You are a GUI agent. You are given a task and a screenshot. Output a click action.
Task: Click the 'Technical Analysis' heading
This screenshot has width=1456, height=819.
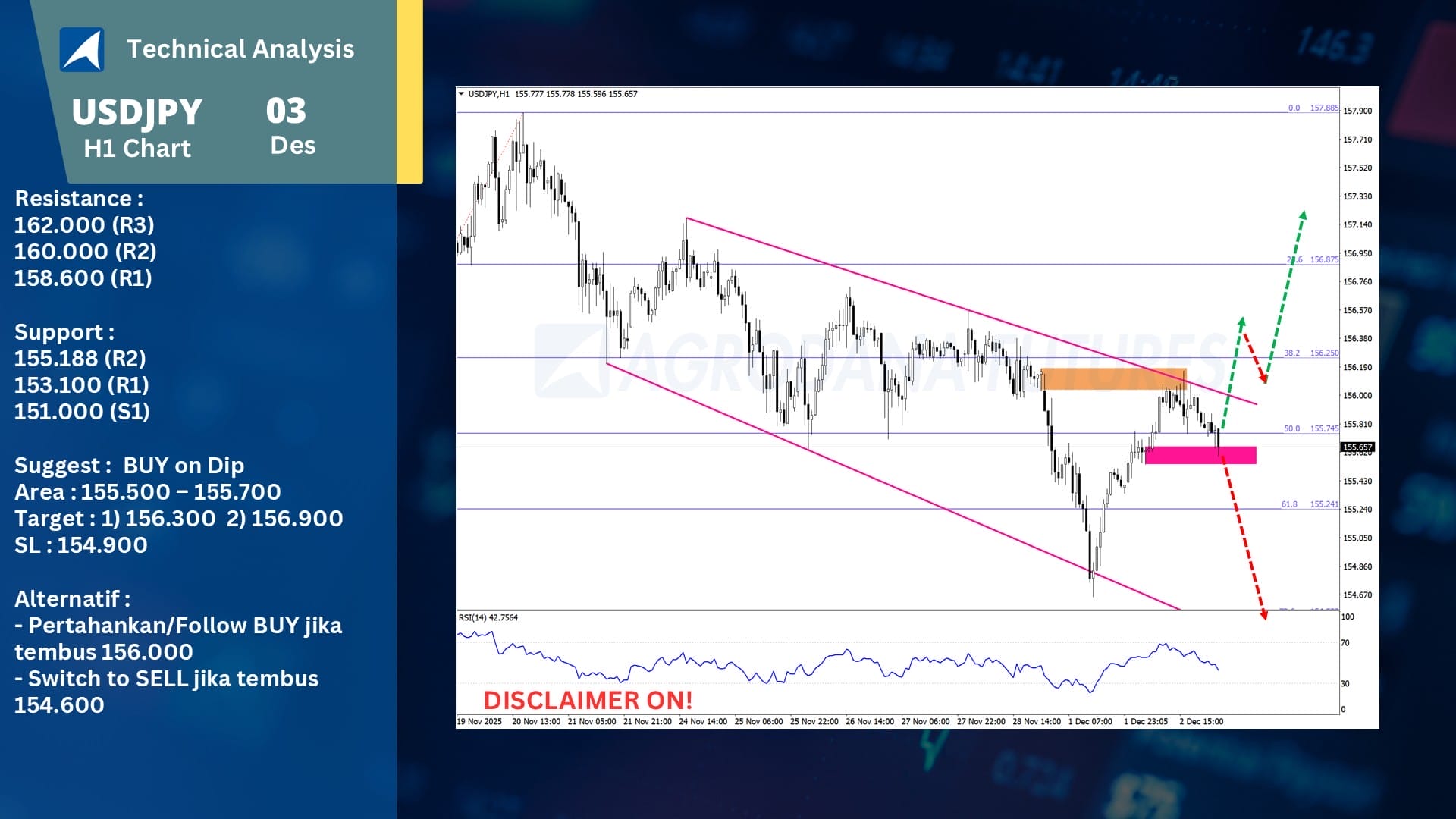(240, 49)
